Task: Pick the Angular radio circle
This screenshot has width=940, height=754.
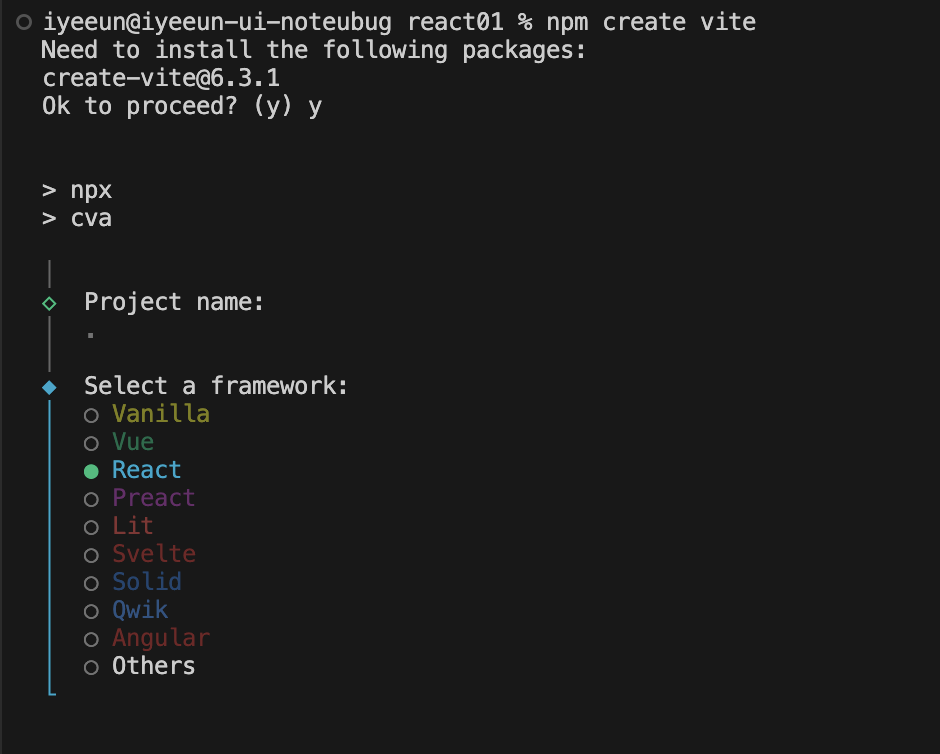Action: click(91, 640)
